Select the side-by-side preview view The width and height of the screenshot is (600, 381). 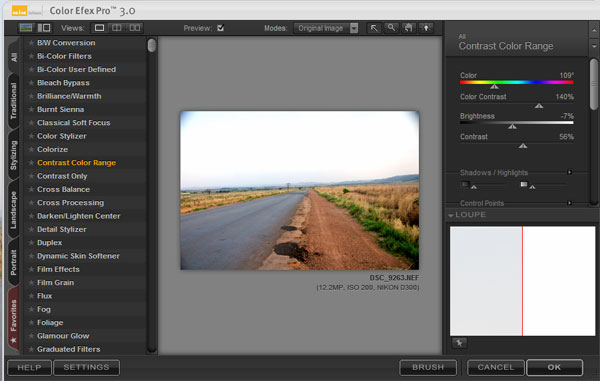tap(134, 28)
